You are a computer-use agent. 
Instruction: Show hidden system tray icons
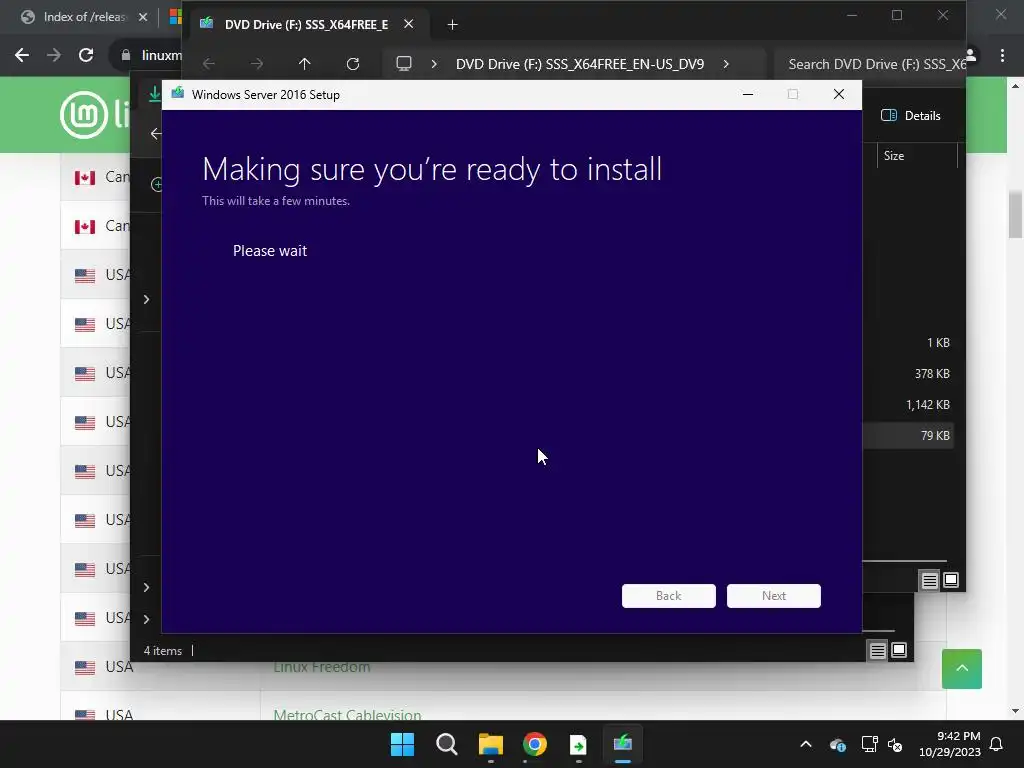point(806,744)
